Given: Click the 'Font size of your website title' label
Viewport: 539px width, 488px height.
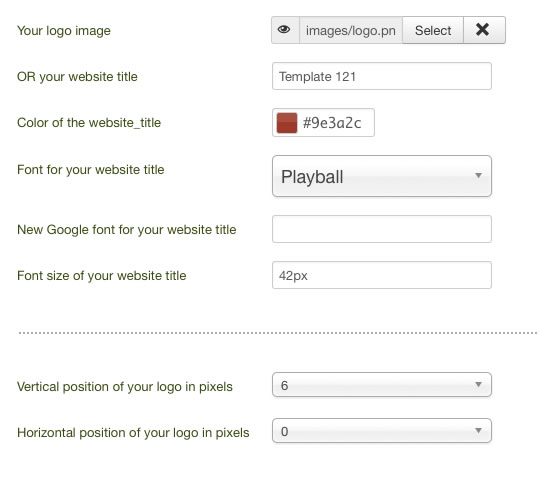Looking at the screenshot, I should (102, 276).
